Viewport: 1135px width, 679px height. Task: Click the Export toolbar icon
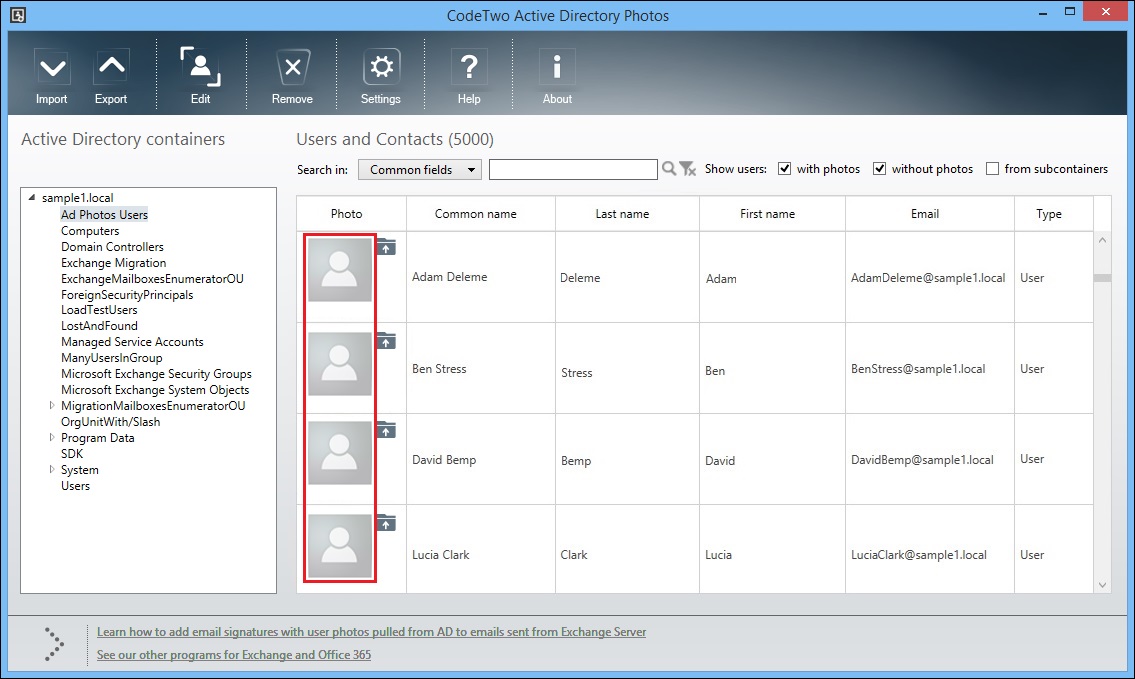pyautogui.click(x=111, y=75)
